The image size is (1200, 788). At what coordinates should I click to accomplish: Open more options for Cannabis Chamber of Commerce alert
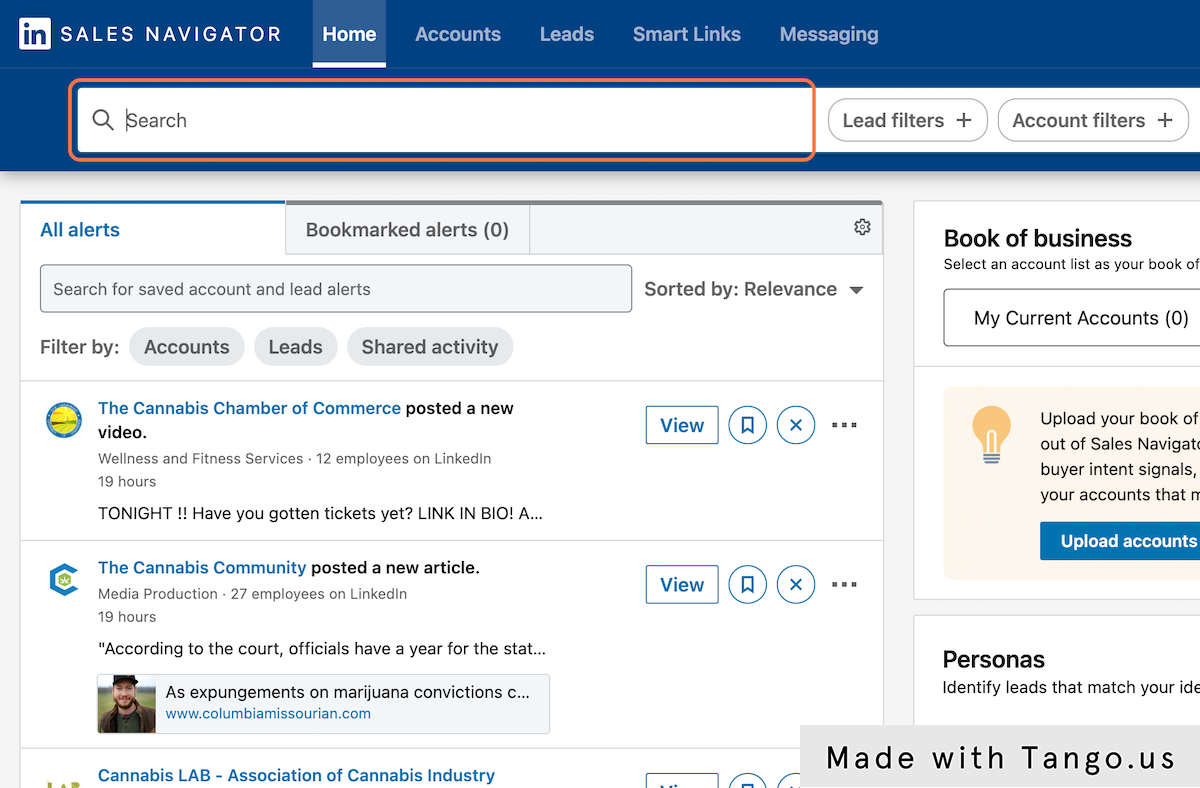pos(844,425)
